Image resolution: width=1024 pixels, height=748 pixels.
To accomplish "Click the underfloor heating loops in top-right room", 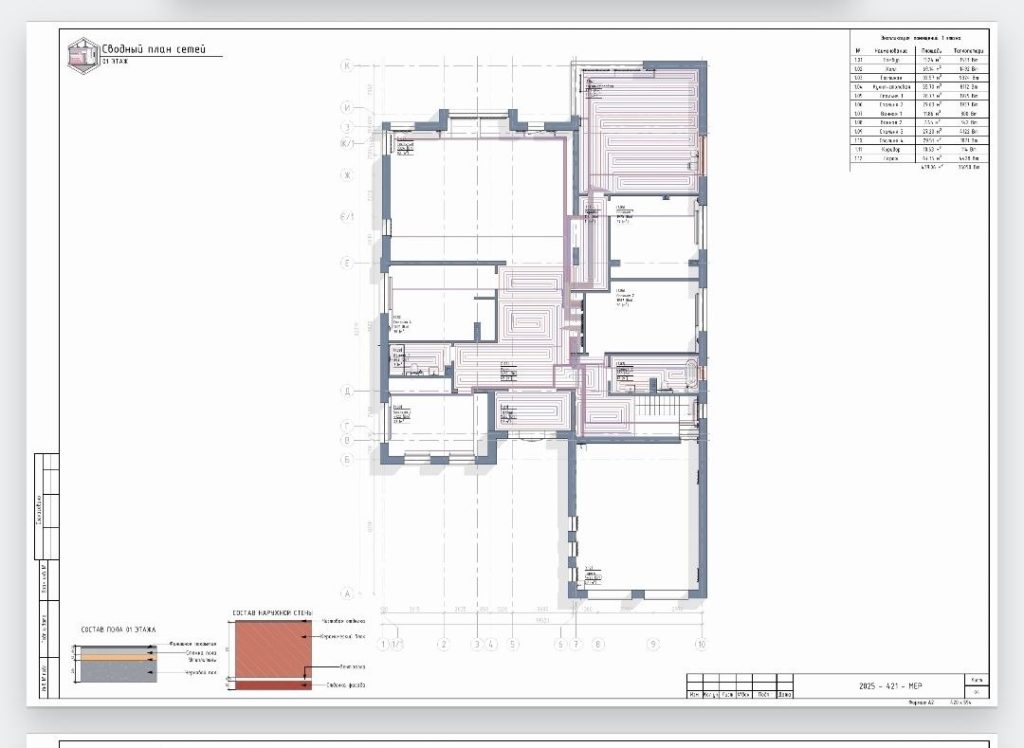I will tap(641, 131).
